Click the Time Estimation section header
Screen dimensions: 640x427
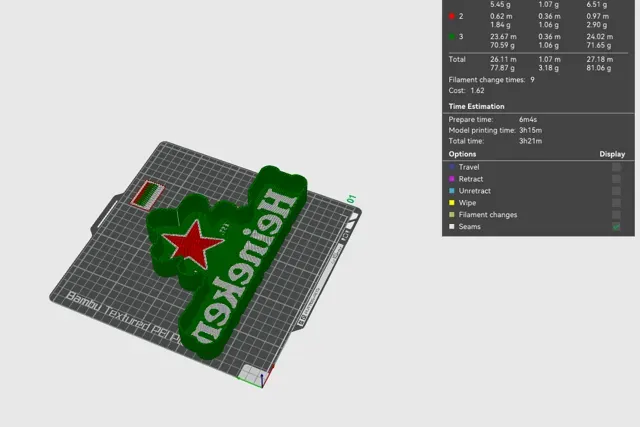(x=476, y=106)
